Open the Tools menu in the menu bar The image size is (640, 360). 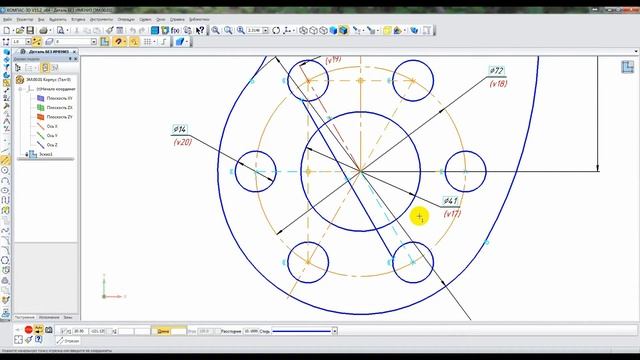pyautogui.click(x=101, y=19)
